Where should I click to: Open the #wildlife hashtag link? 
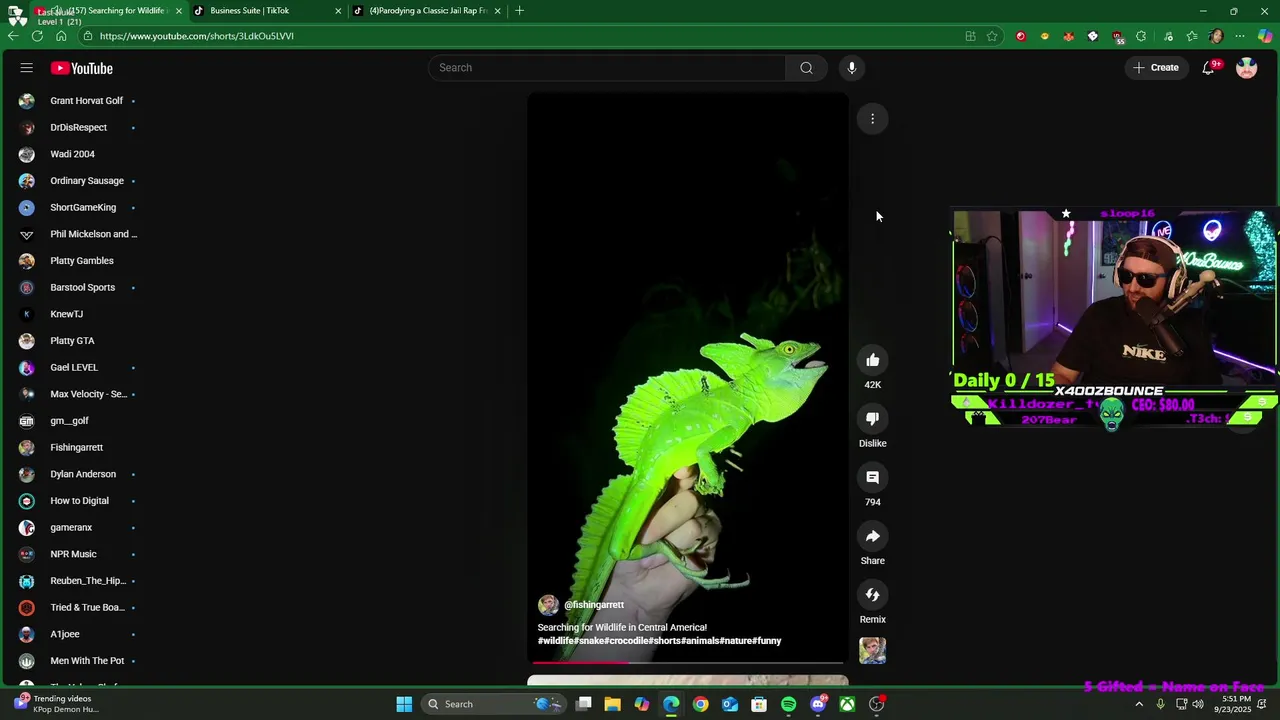(x=556, y=641)
